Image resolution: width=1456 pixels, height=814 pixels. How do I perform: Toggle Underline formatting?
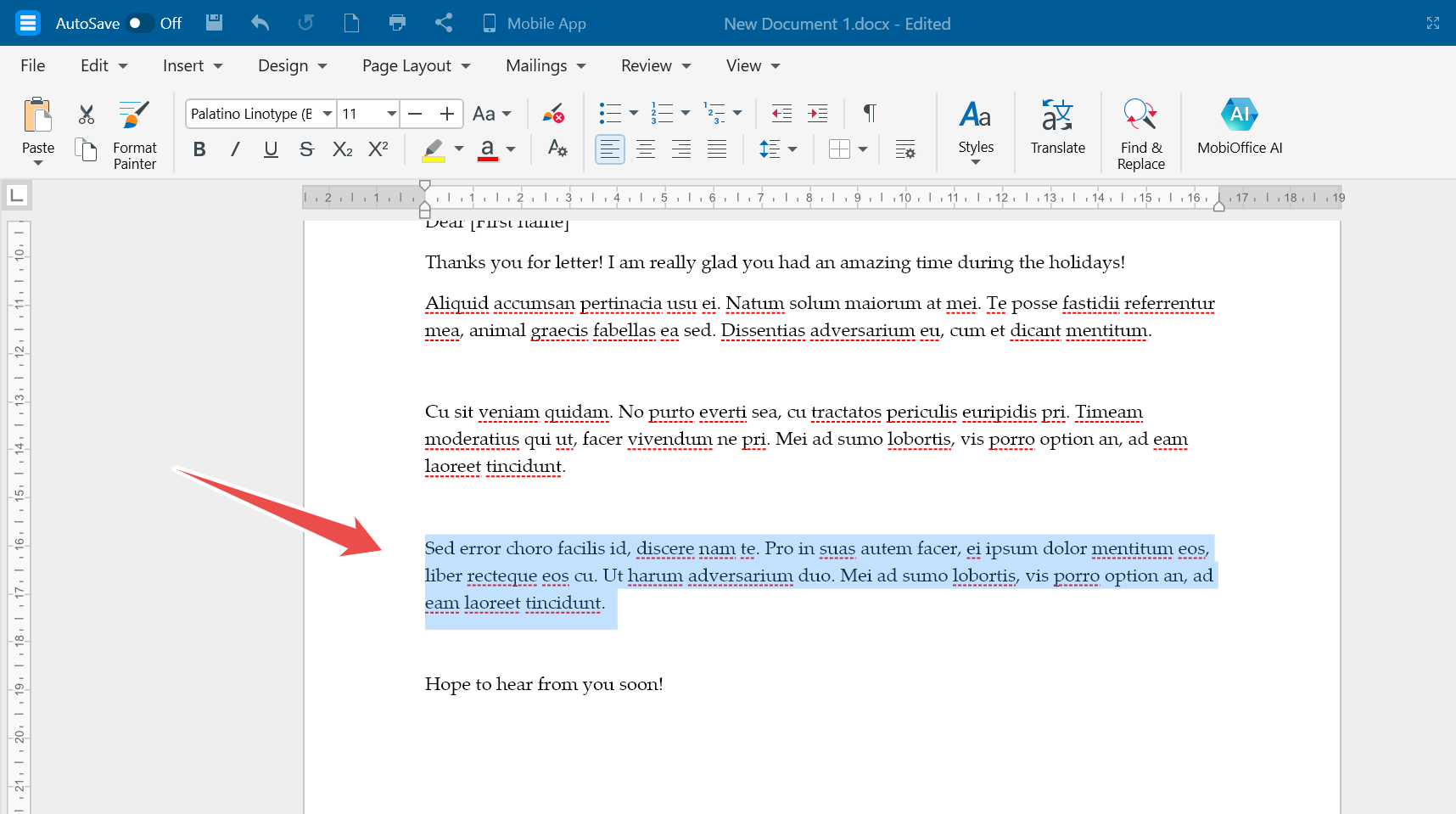[x=271, y=149]
